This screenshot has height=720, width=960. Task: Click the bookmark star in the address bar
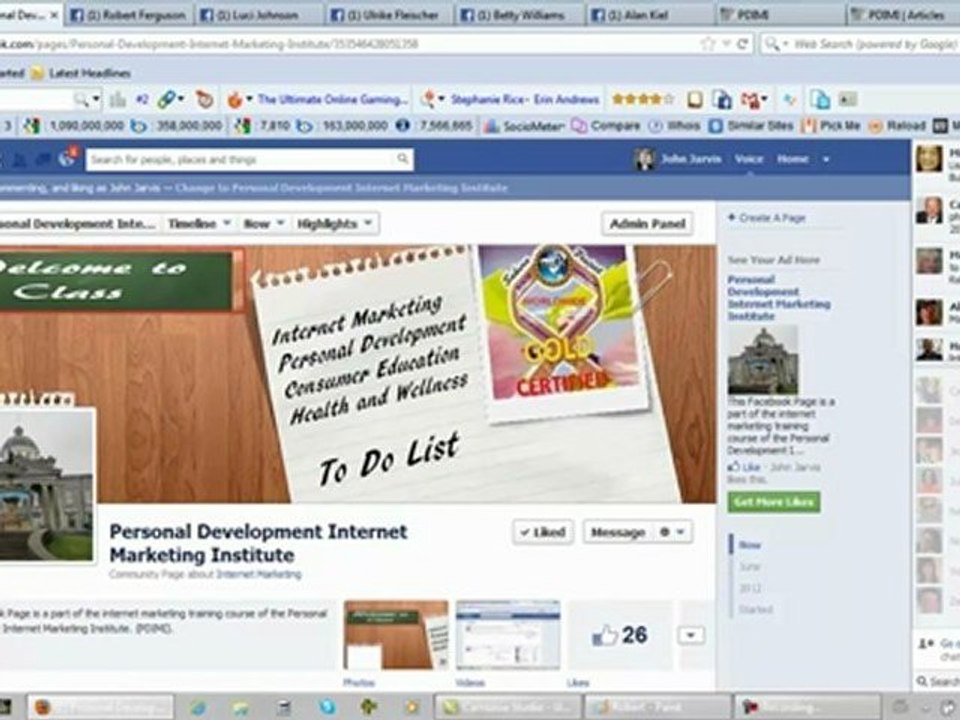point(708,44)
